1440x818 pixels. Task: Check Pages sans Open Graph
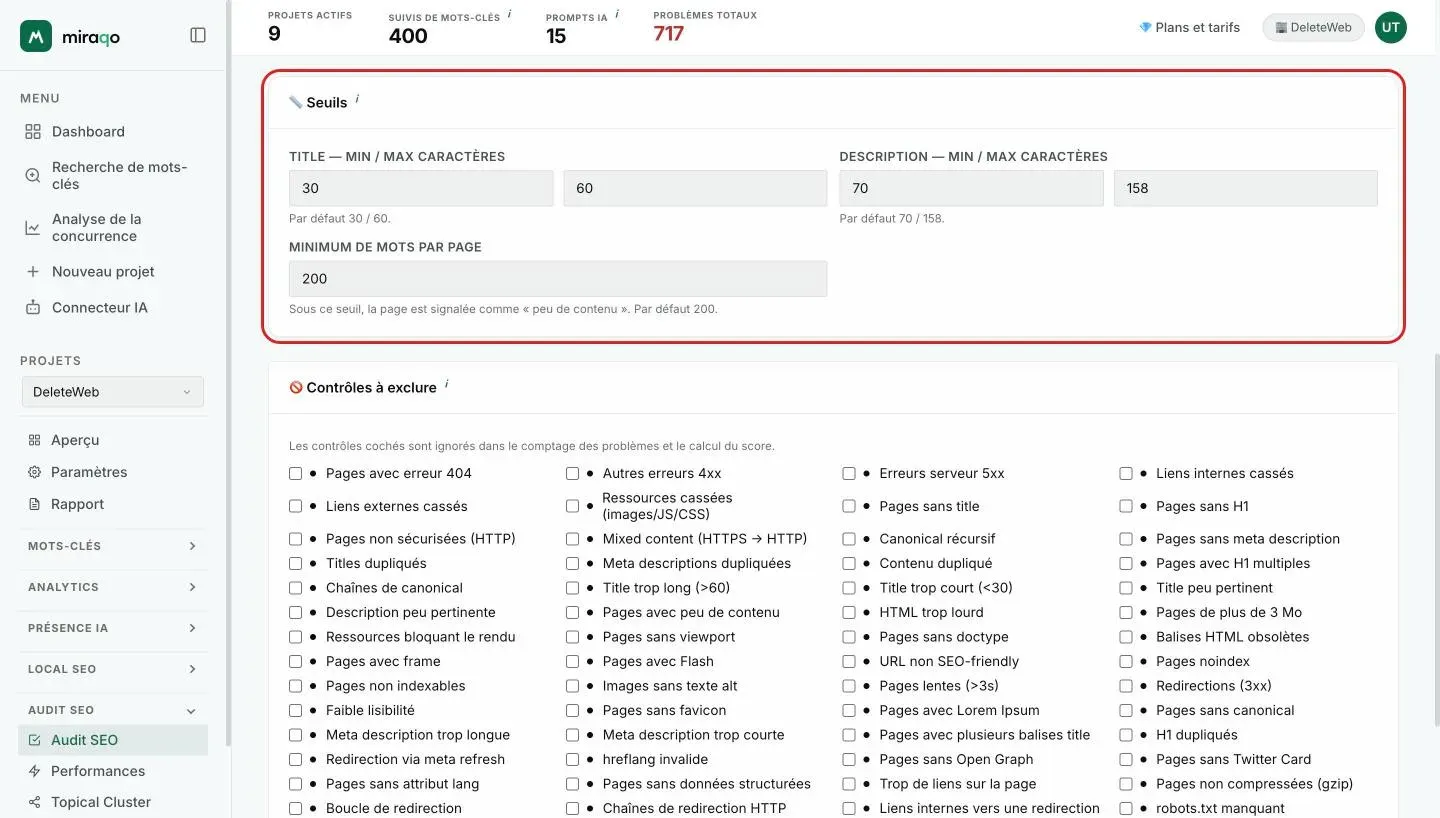tap(849, 759)
